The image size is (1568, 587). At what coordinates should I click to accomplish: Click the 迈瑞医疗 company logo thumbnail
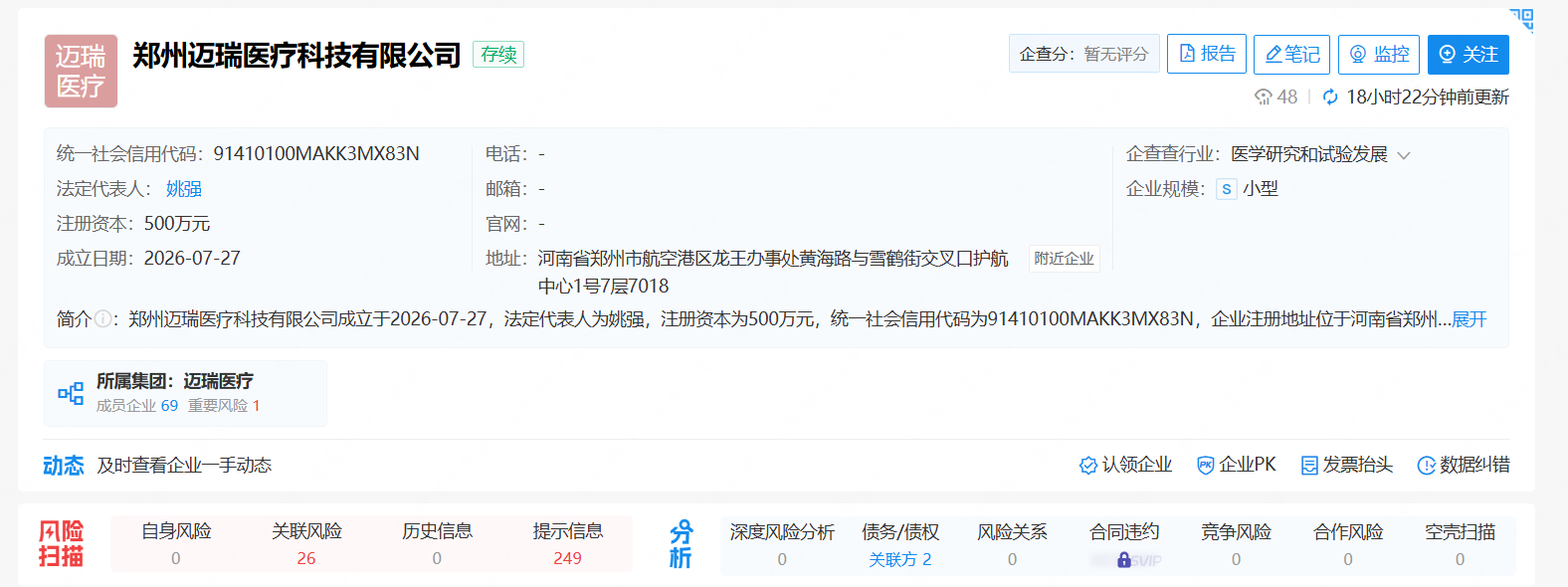[81, 71]
